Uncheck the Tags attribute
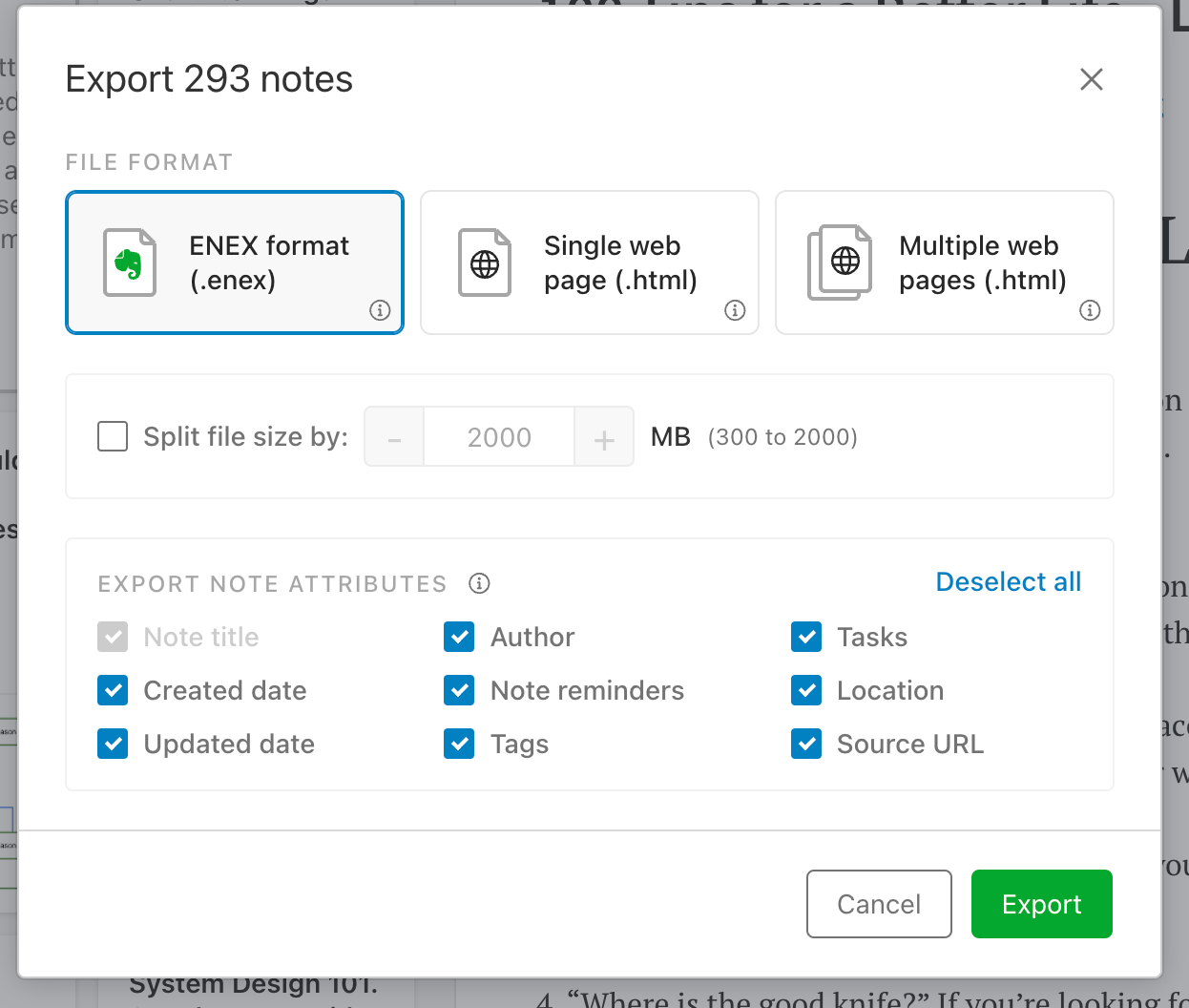This screenshot has width=1189, height=1008. pyautogui.click(x=459, y=744)
